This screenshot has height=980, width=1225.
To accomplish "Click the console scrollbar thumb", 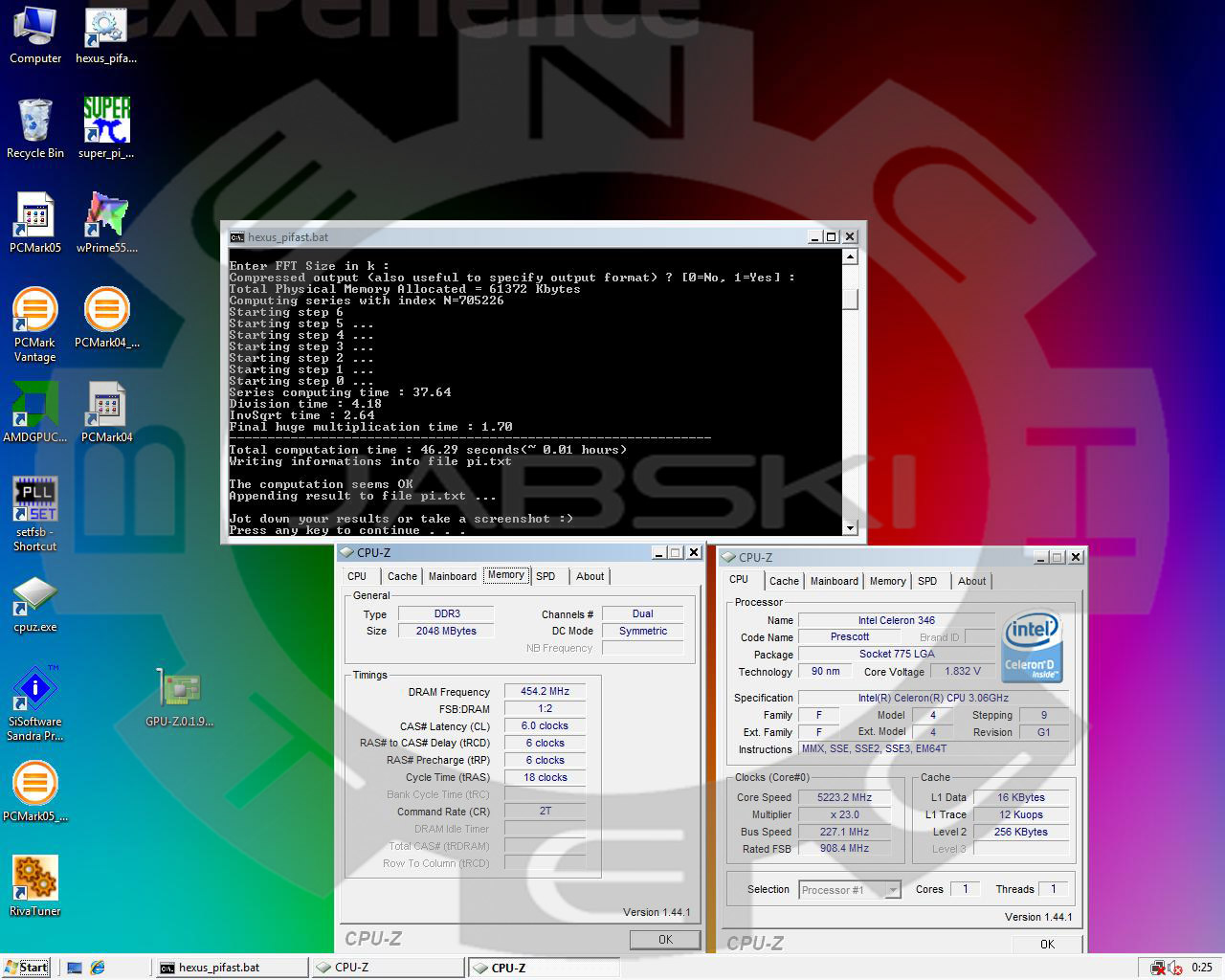I will (850, 300).
